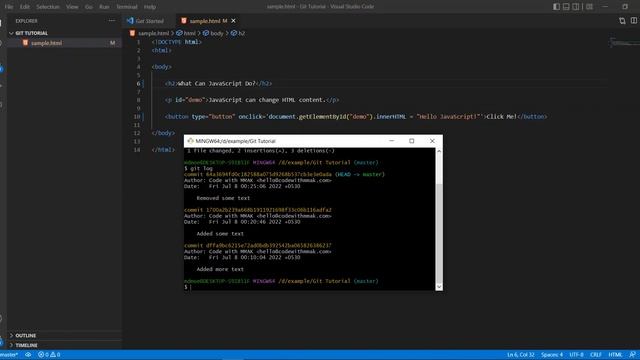Minimize the MINGW64 terminal window
This screenshot has height=360, width=640.
(391, 141)
